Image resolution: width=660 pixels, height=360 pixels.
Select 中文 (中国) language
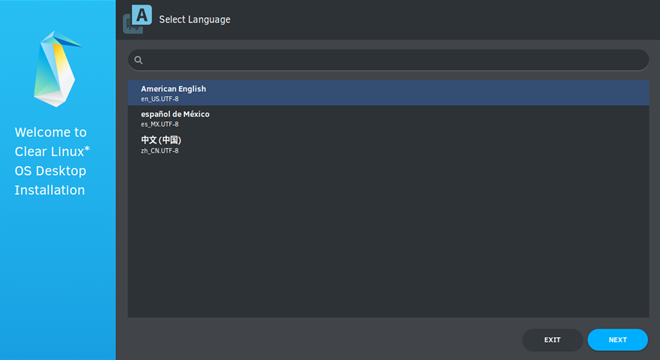388,144
